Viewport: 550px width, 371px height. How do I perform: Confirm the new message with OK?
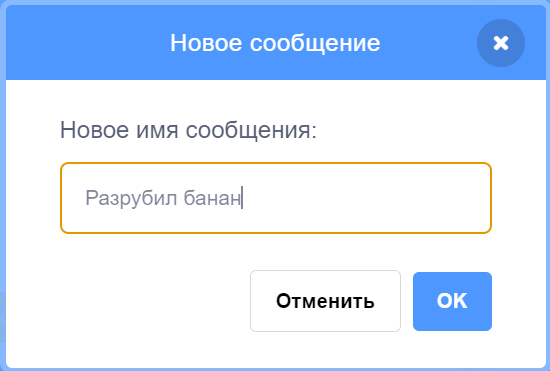(x=452, y=301)
